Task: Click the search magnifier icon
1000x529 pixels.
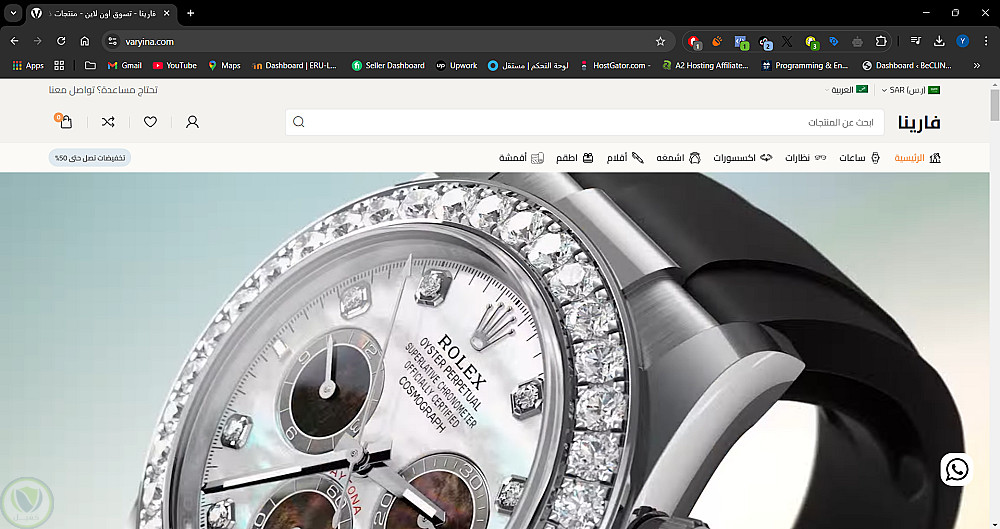Action: coord(298,122)
